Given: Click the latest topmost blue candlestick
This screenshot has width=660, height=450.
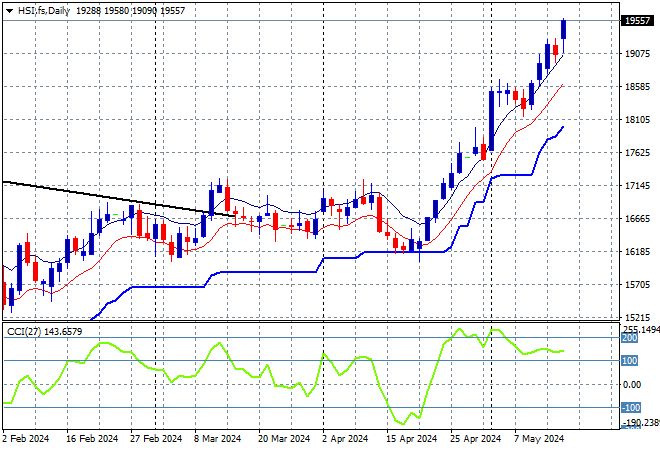Looking at the screenshot, I should tap(565, 29).
